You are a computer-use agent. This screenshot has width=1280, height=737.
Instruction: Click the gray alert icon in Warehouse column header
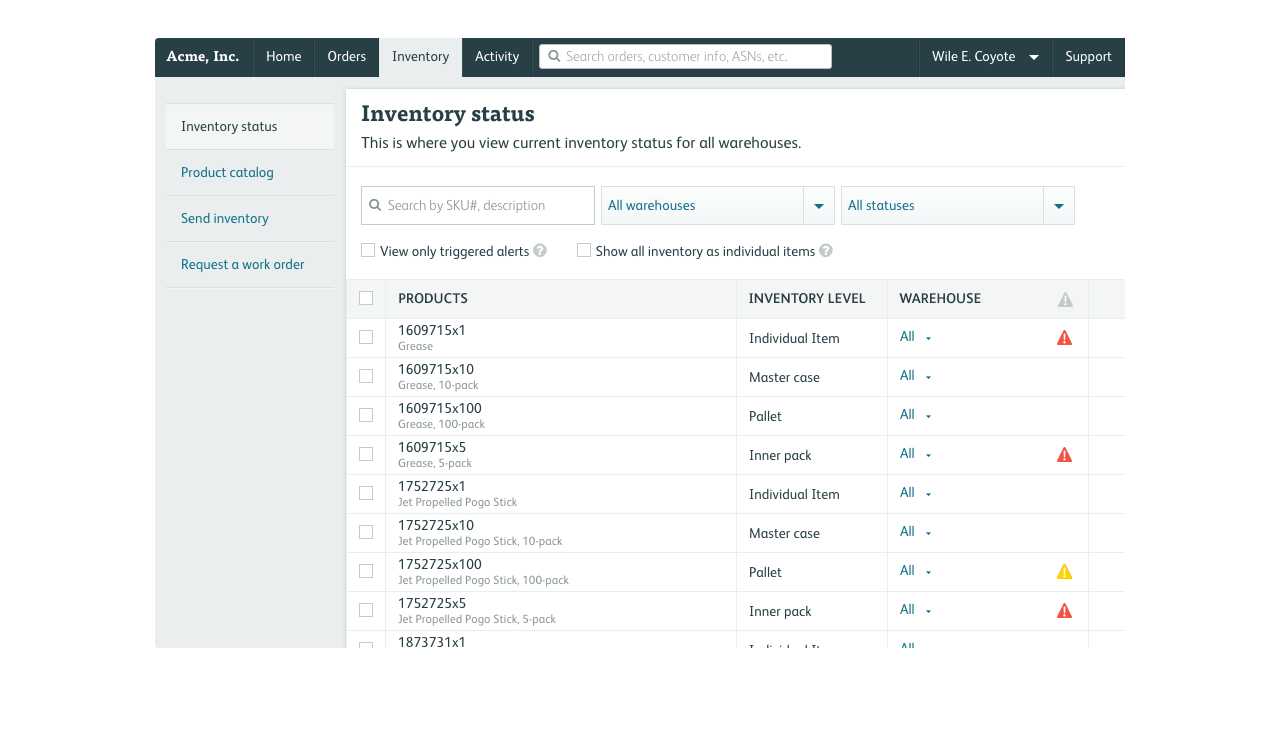pyautogui.click(x=1065, y=299)
